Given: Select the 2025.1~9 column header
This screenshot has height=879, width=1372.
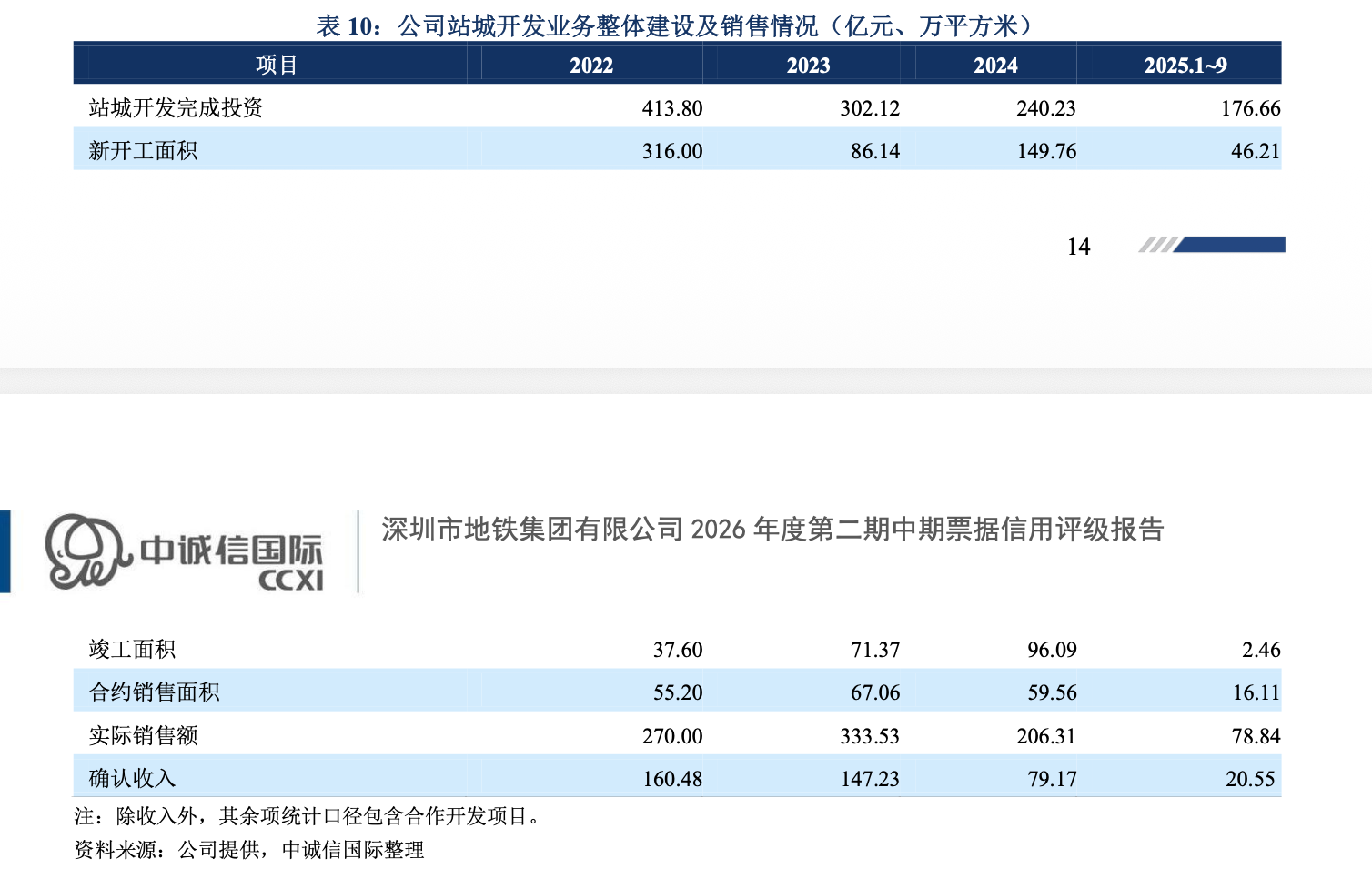Looking at the screenshot, I should coord(1185,66).
